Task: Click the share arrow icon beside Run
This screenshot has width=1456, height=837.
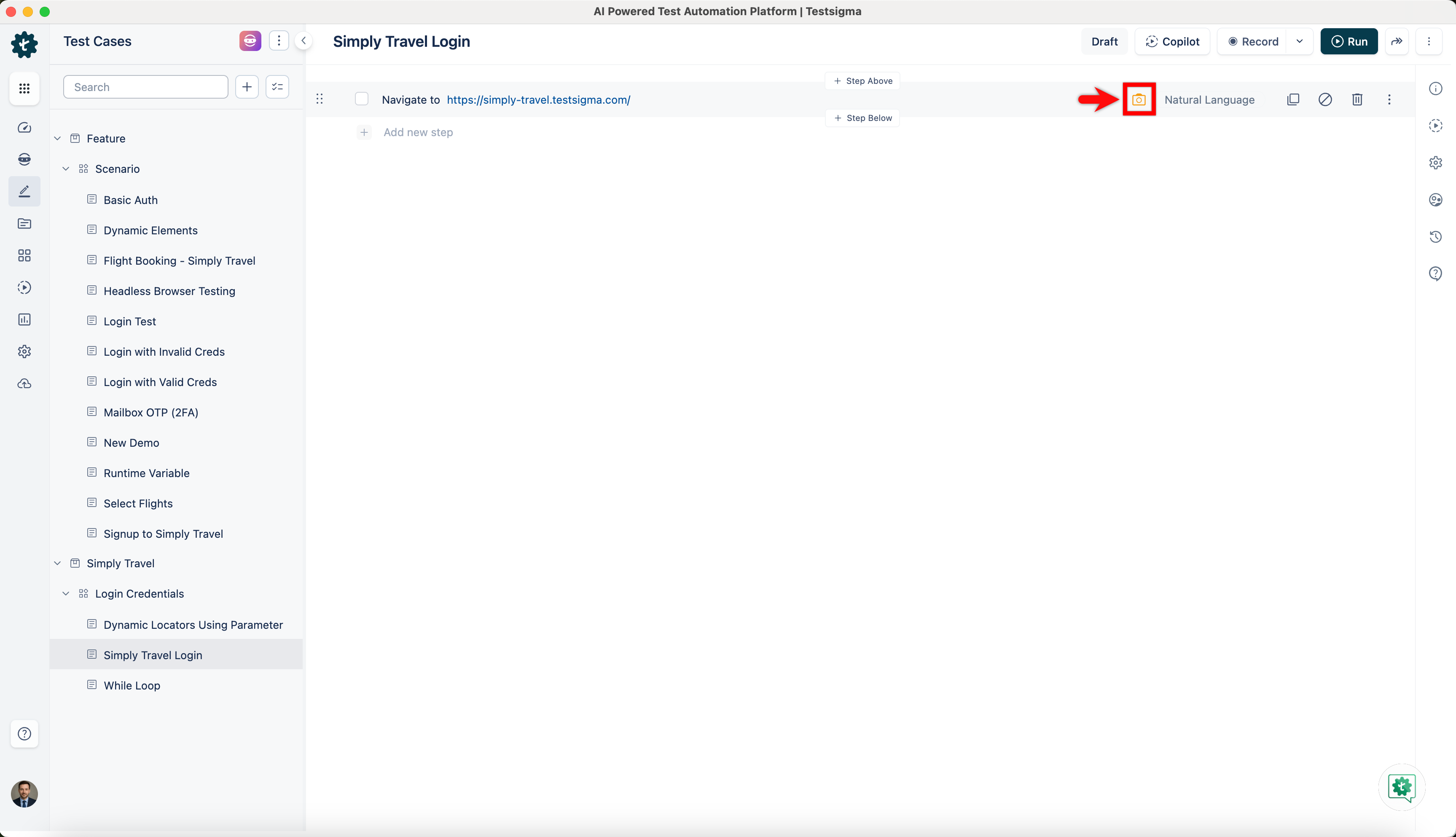Action: pyautogui.click(x=1396, y=41)
